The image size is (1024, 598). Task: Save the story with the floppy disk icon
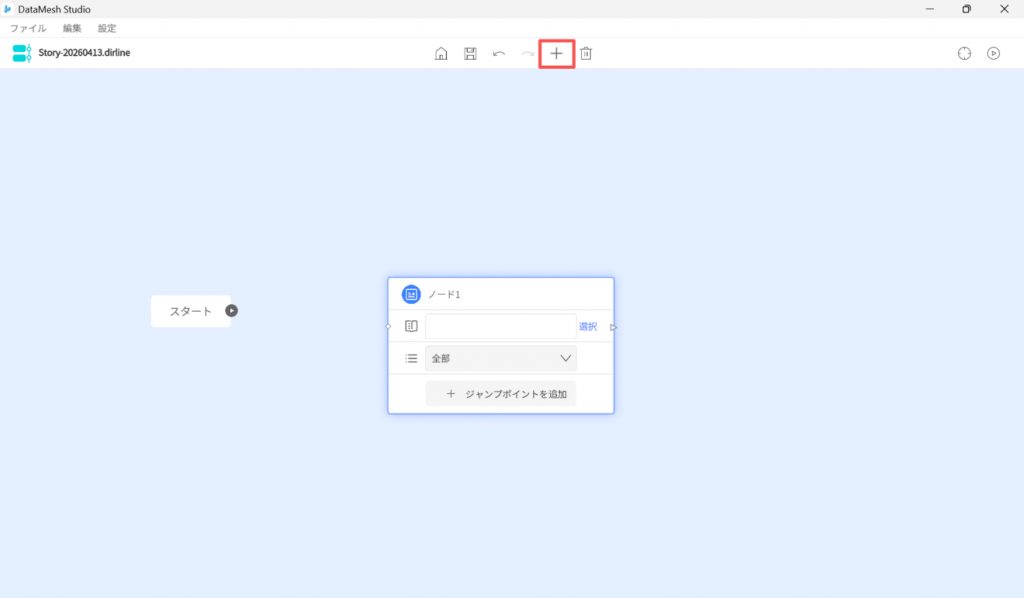tap(470, 53)
